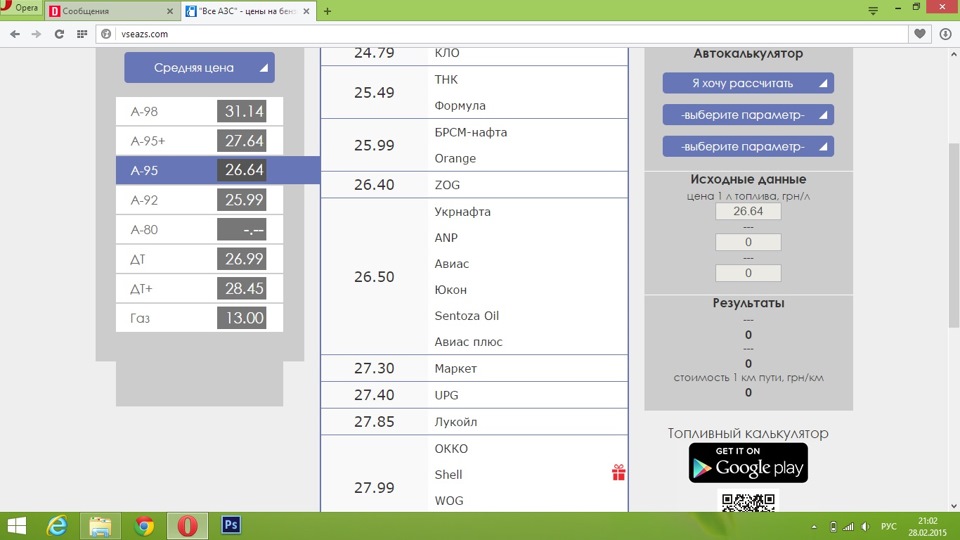Open the Укрнафта station link
The height and width of the screenshot is (540, 960).
tap(462, 212)
